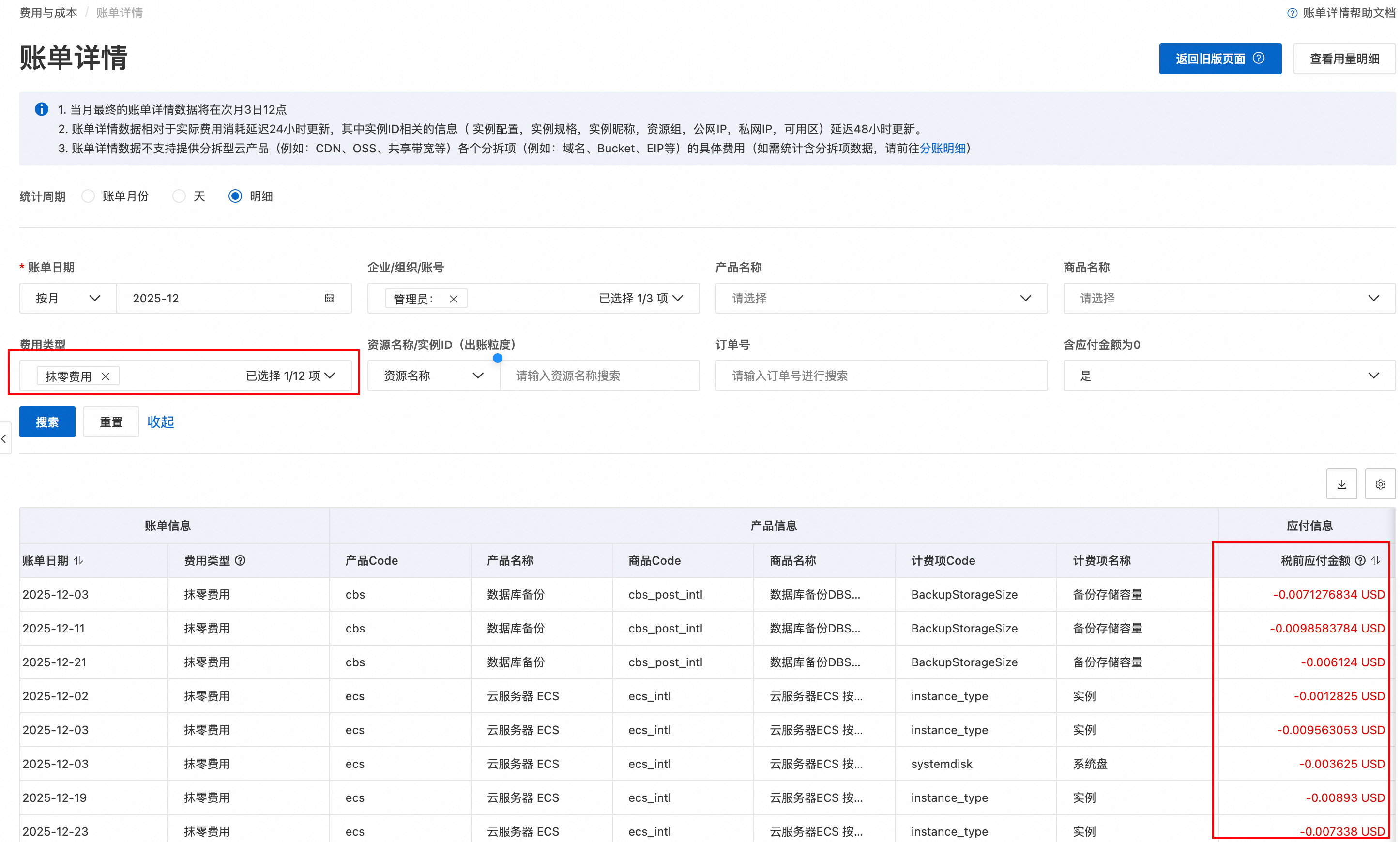Select the 天 radio button
Viewport: 1400px width, 842px height.
(179, 196)
